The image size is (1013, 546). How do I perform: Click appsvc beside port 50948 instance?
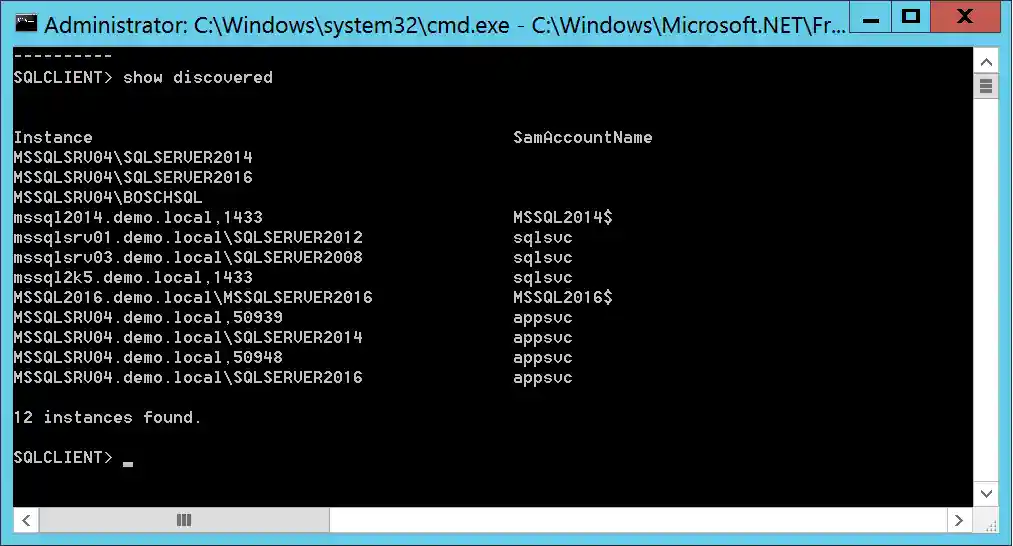(543, 358)
